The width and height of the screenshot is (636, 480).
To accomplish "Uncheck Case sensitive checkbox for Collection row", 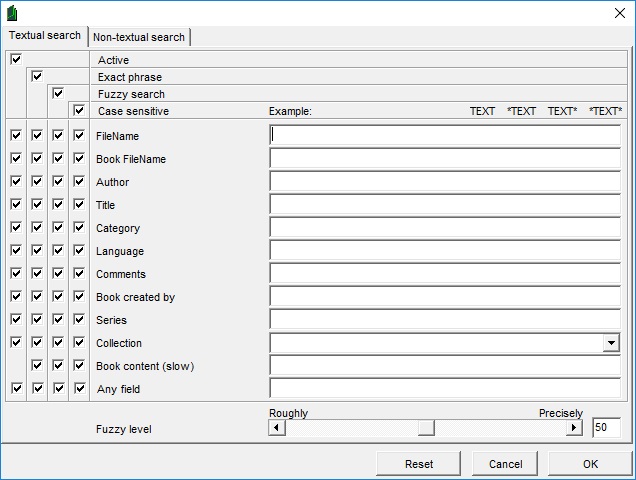I will pyautogui.click(x=79, y=342).
